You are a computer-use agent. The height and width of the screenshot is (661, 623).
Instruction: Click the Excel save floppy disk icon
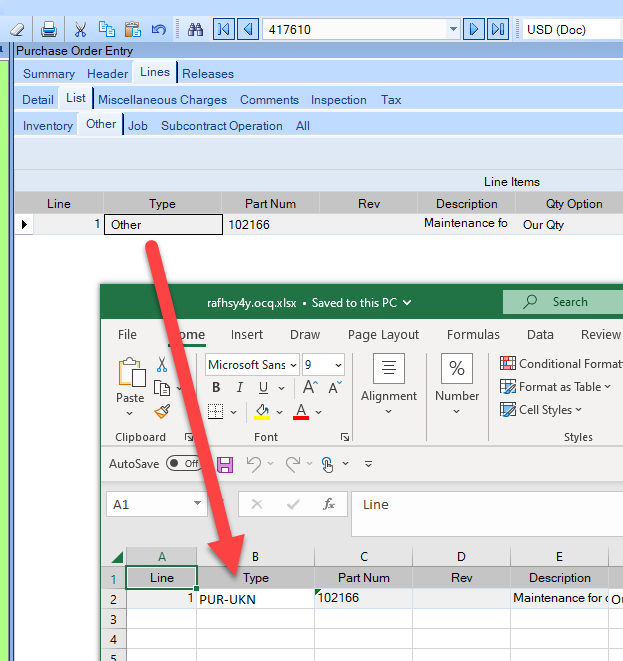[x=225, y=464]
